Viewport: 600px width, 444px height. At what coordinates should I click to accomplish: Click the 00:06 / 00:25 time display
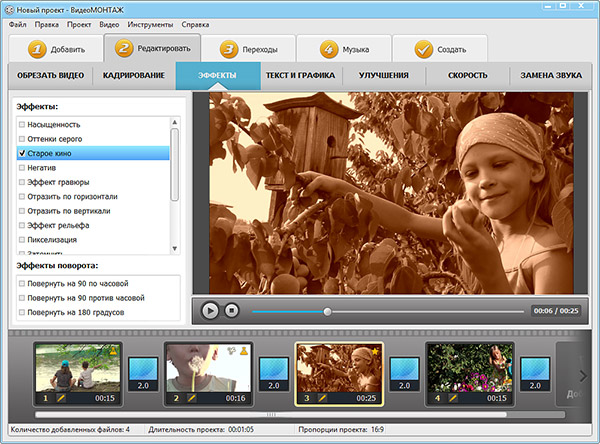(x=556, y=311)
